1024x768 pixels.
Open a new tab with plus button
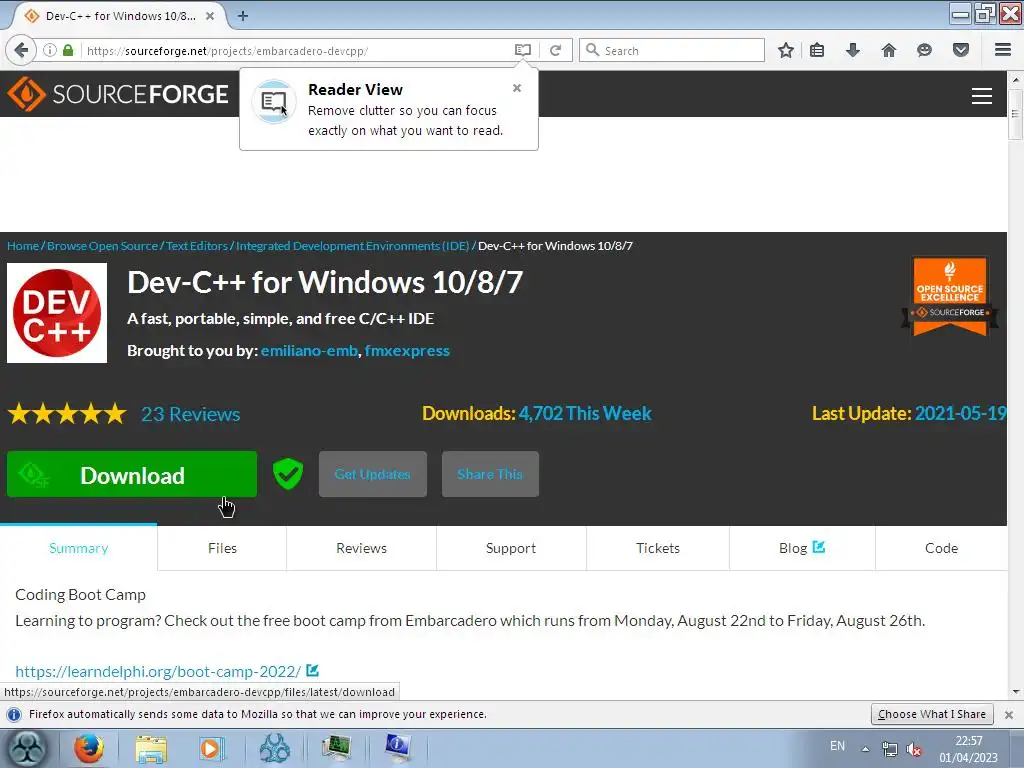242,16
